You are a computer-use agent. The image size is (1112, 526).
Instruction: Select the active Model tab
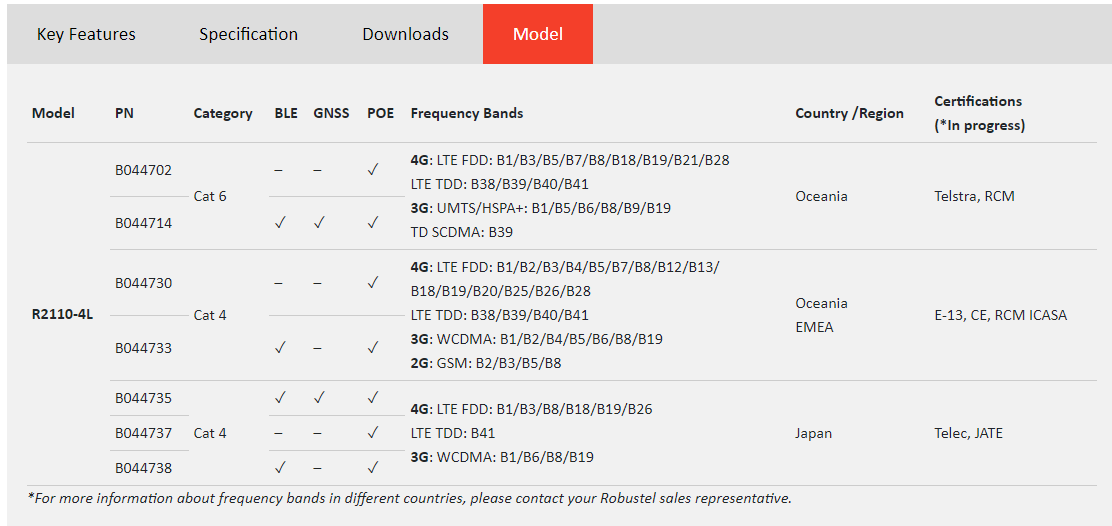537,34
